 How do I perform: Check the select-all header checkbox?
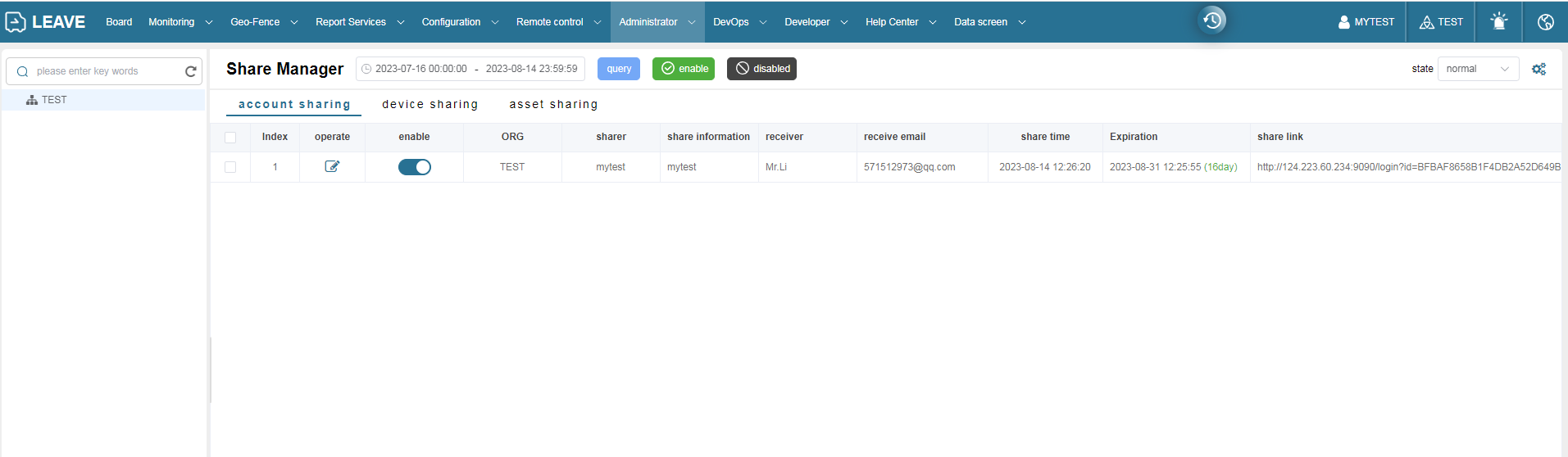click(x=230, y=138)
